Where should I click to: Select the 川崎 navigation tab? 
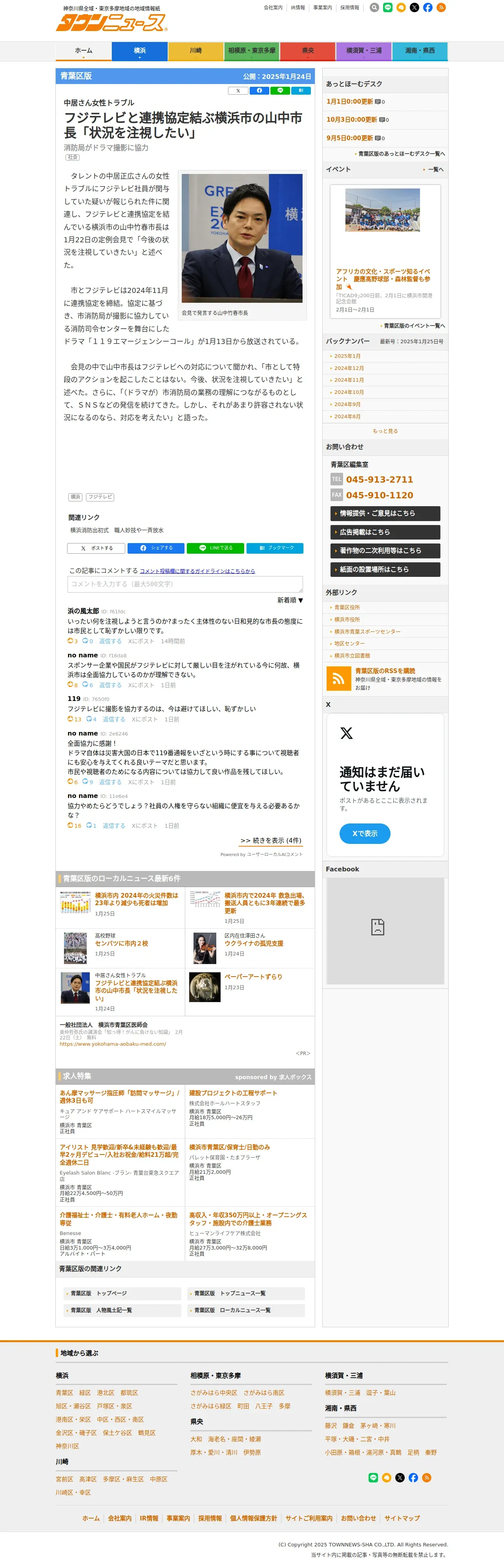[x=195, y=51]
